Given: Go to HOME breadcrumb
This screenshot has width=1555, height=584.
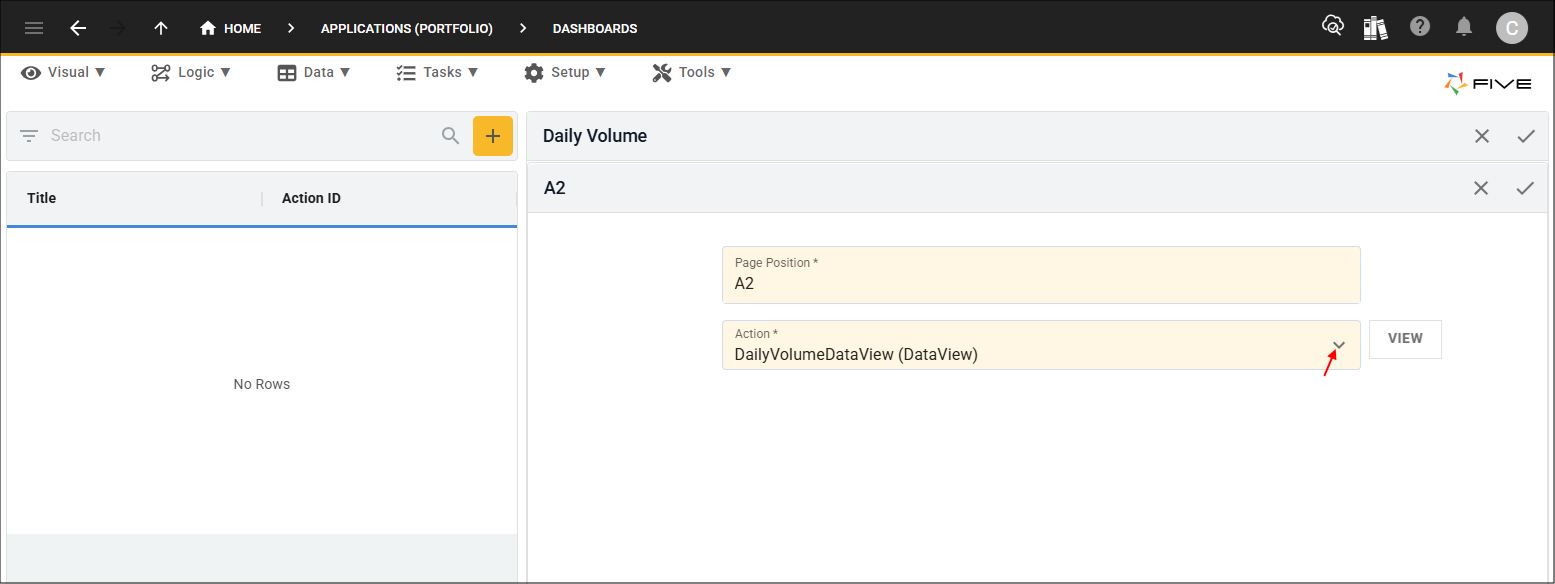Looking at the screenshot, I should pyautogui.click(x=231, y=28).
